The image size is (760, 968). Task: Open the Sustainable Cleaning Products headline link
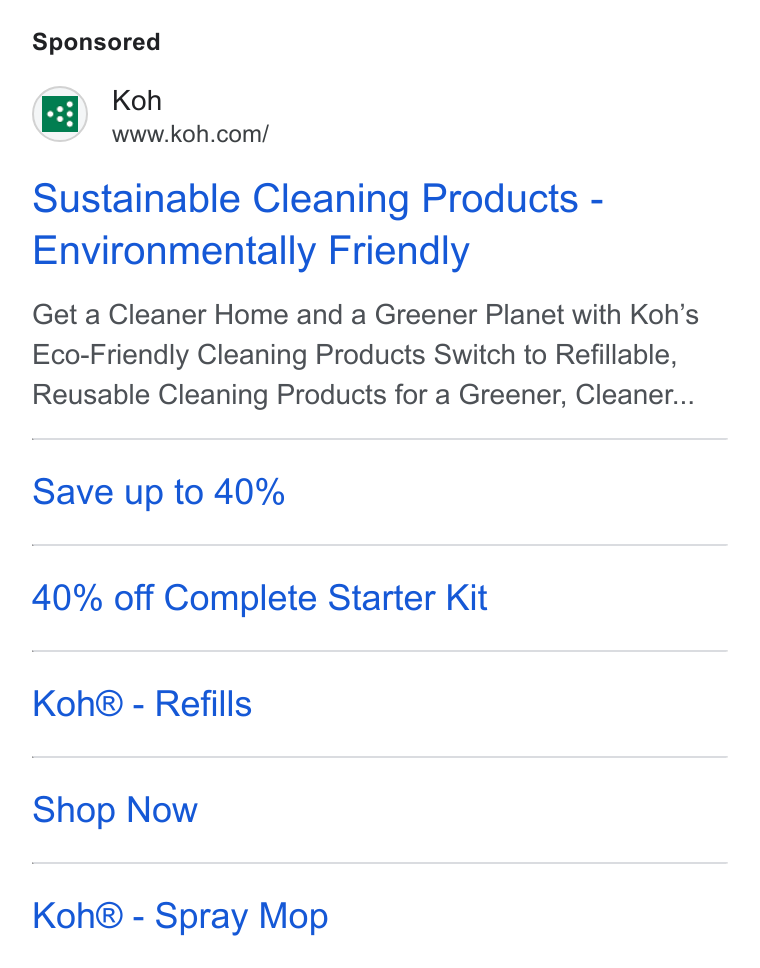tap(318, 225)
